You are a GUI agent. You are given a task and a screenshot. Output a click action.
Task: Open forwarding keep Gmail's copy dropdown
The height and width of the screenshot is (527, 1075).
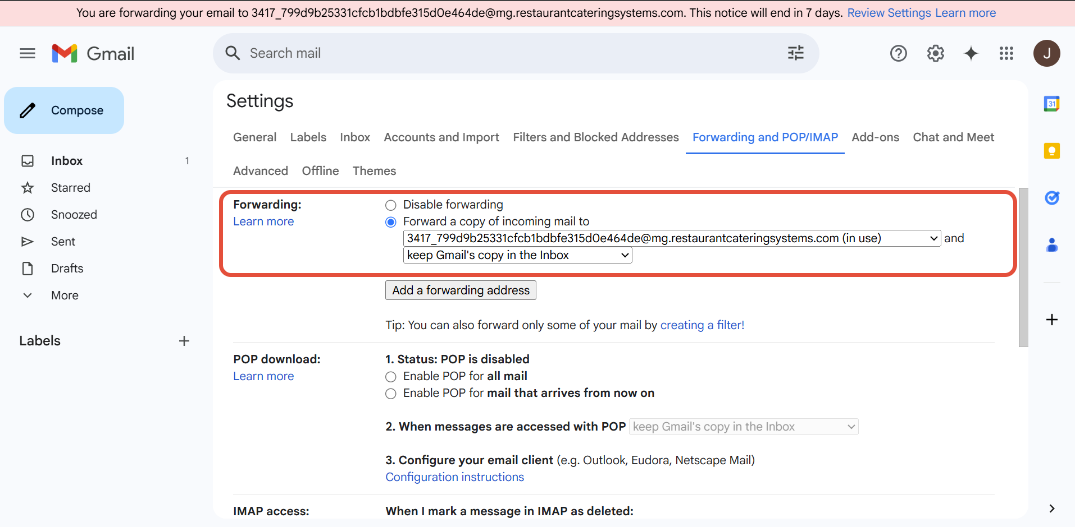click(x=518, y=256)
